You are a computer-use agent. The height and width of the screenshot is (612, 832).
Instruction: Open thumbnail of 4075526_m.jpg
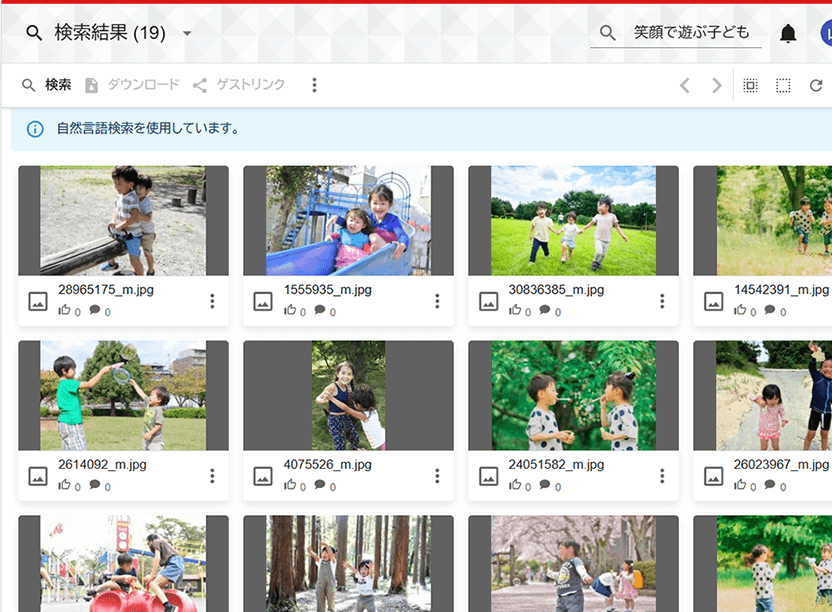[x=349, y=395]
